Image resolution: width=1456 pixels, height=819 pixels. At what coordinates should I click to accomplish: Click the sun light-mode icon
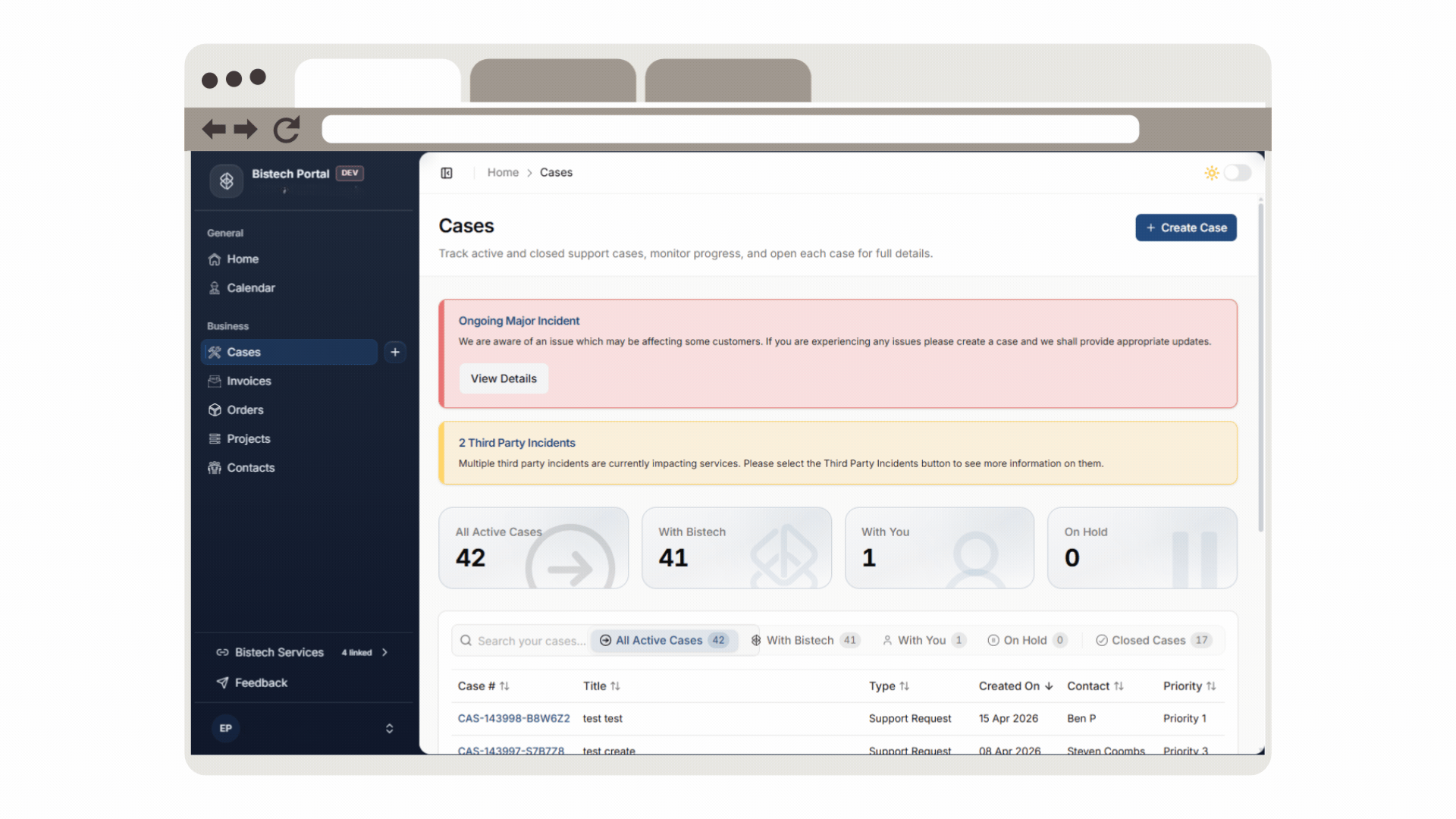1212,173
